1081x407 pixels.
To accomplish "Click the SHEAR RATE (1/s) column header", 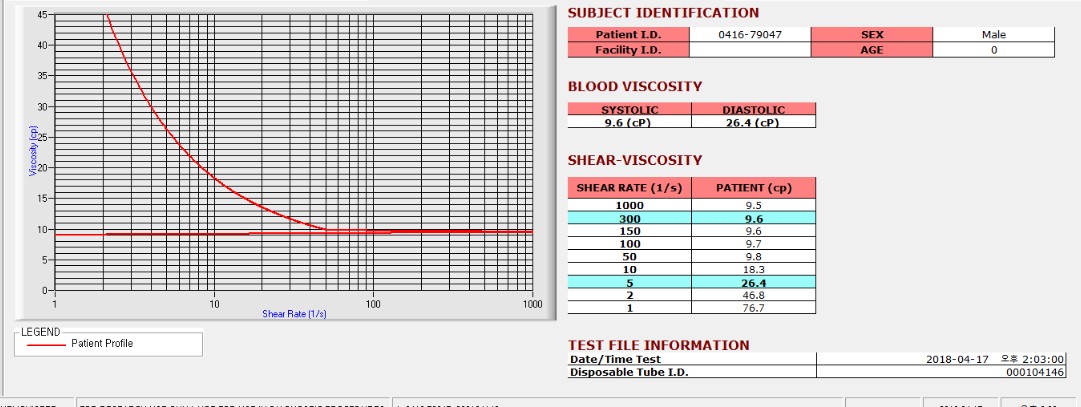I will pyautogui.click(x=629, y=188).
